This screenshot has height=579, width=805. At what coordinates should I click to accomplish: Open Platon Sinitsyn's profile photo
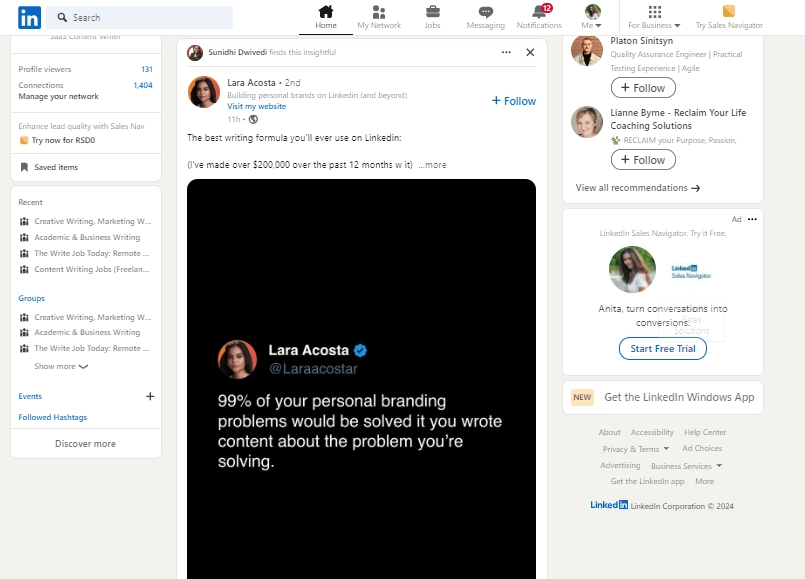point(587,50)
